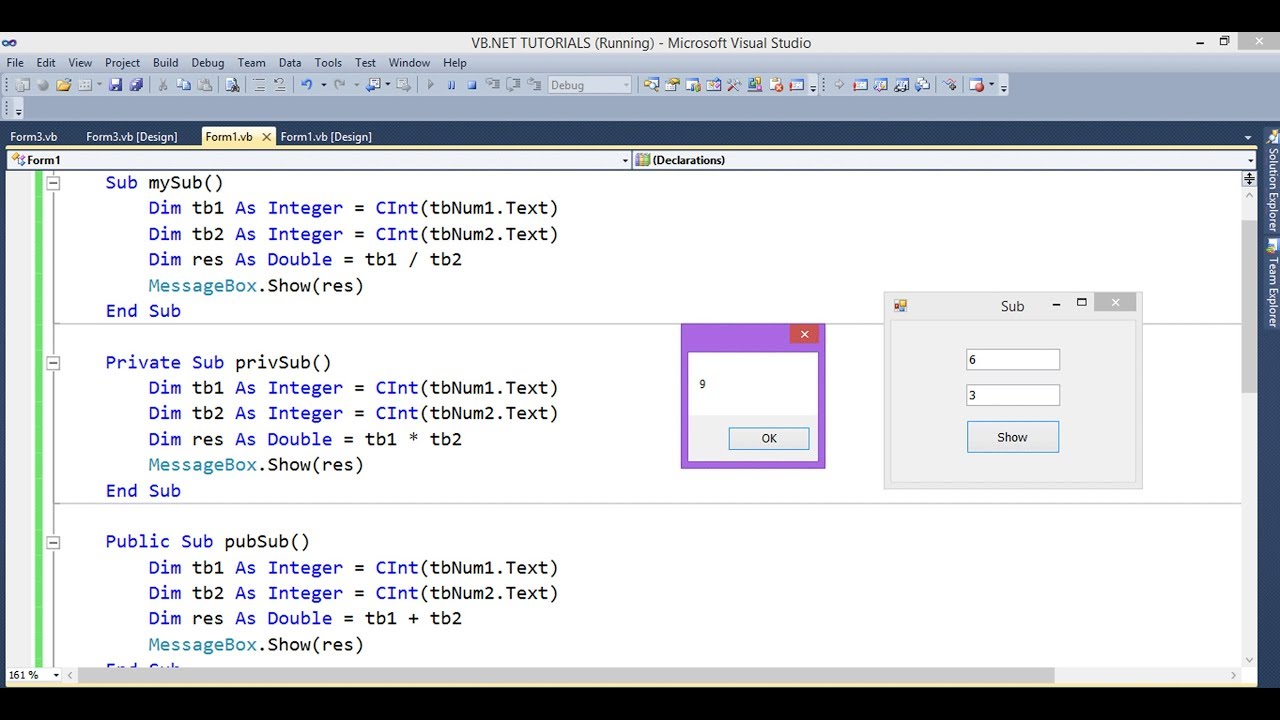Click the Save All icon

pos(136,85)
